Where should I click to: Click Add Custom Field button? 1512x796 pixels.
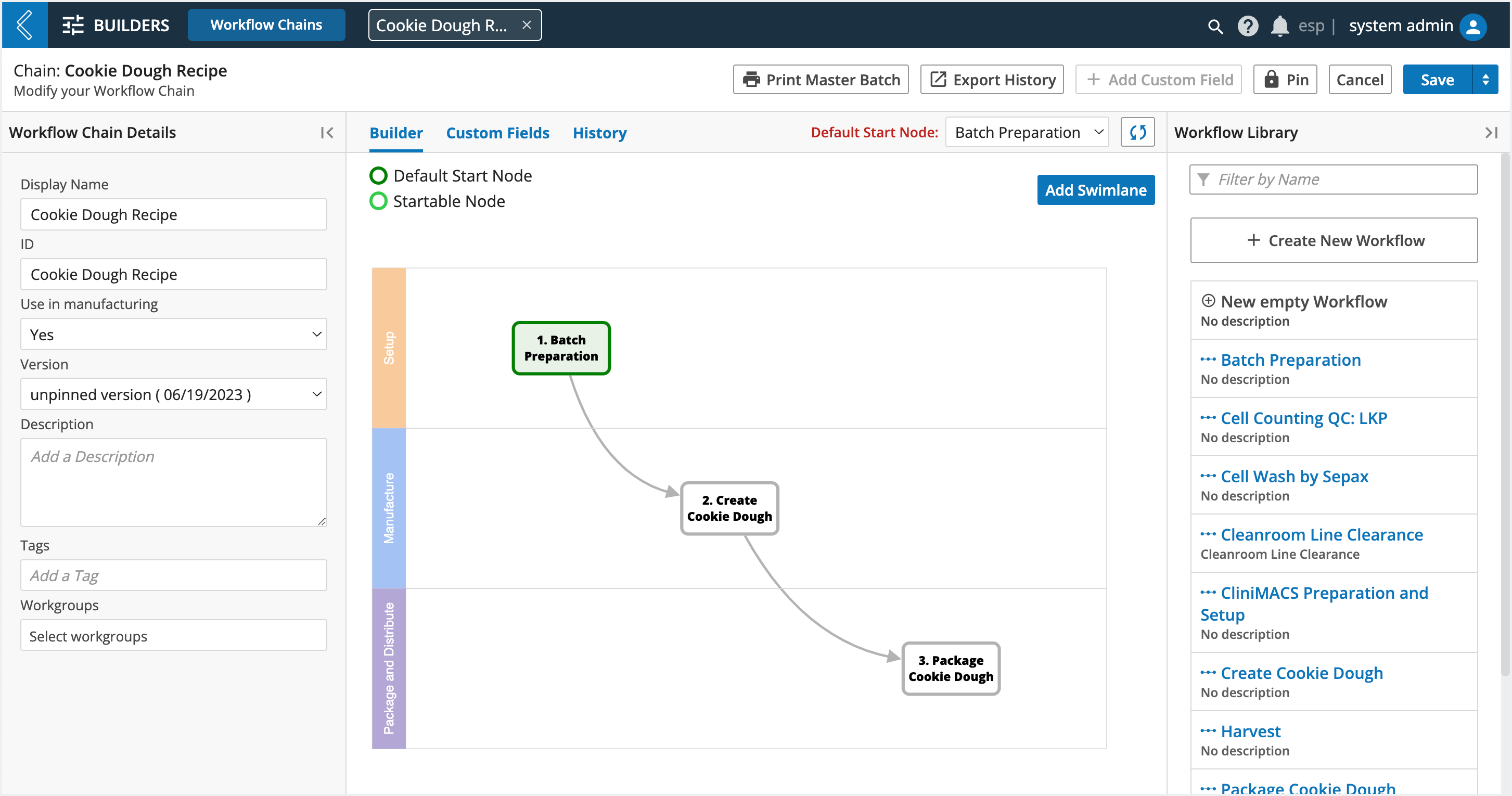point(1159,79)
